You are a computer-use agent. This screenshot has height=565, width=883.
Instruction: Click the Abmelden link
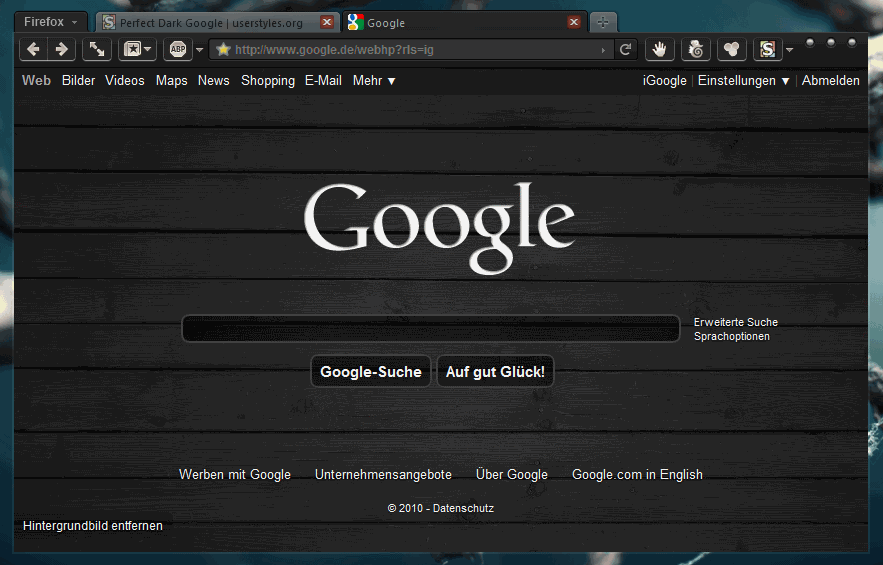pyautogui.click(x=831, y=81)
